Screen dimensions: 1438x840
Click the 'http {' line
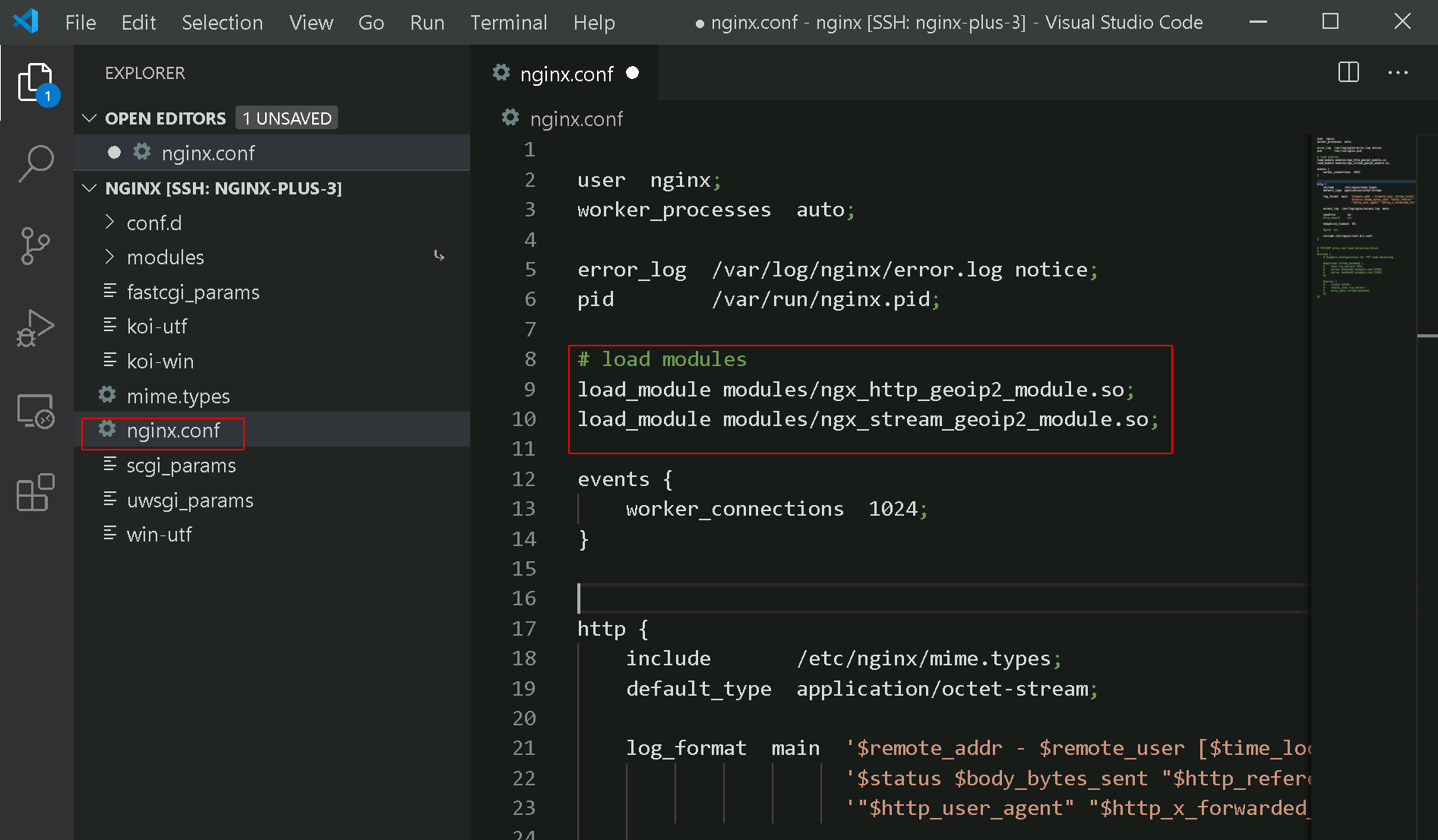(612, 629)
